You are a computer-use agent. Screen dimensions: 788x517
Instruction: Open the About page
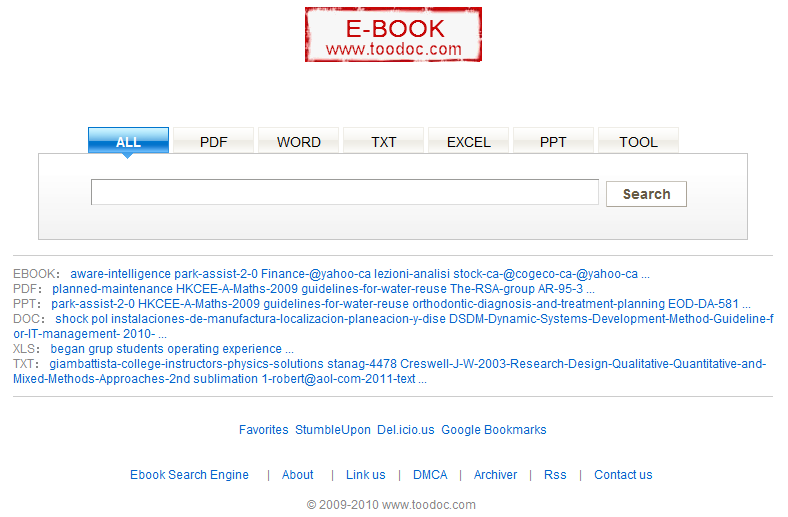[298, 475]
